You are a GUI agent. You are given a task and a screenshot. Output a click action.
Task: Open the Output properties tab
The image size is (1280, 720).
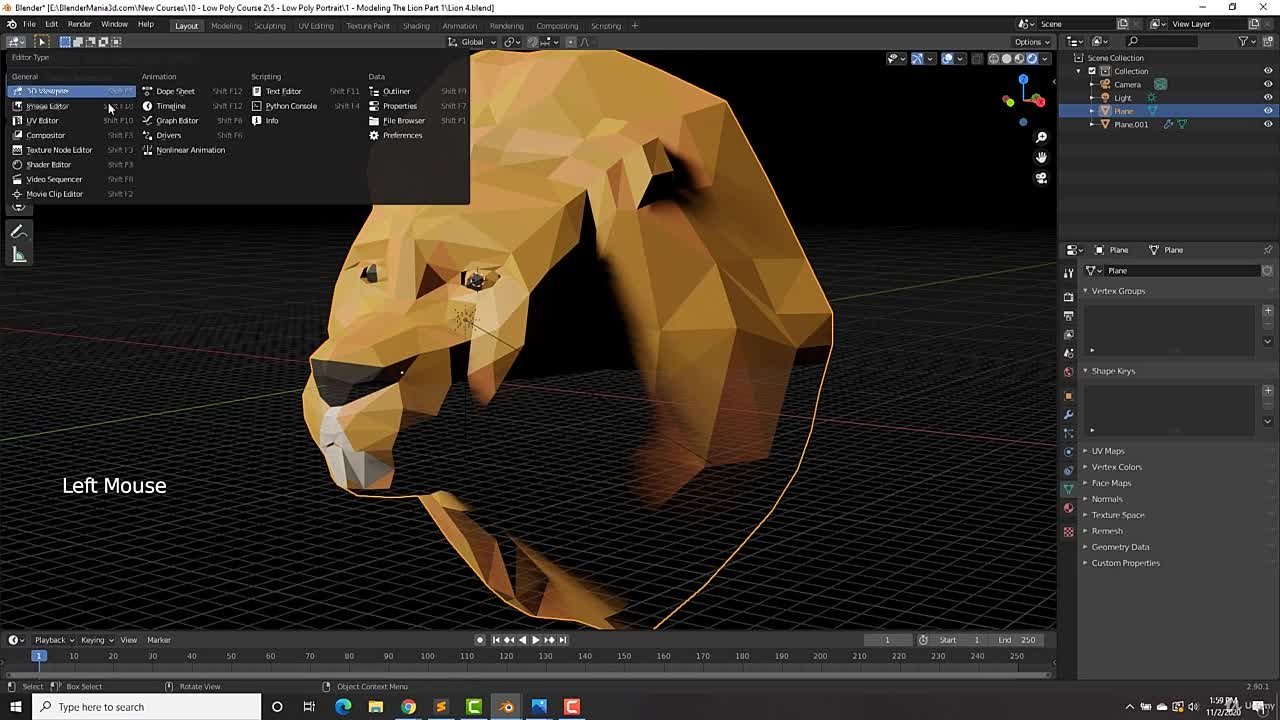[1068, 316]
